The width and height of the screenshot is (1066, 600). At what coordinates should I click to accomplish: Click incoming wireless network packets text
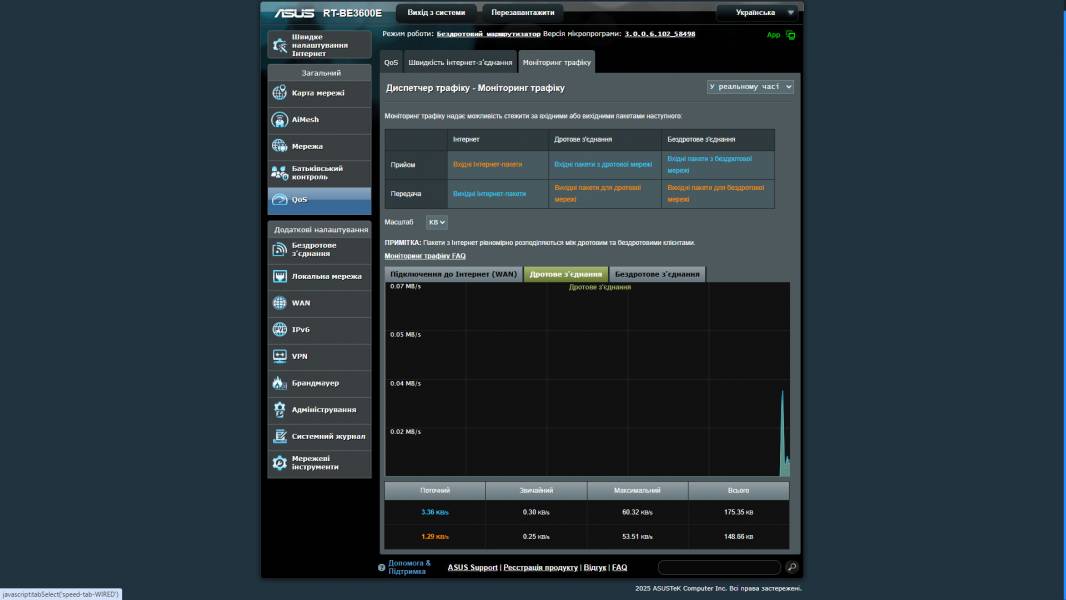pyautogui.click(x=710, y=164)
